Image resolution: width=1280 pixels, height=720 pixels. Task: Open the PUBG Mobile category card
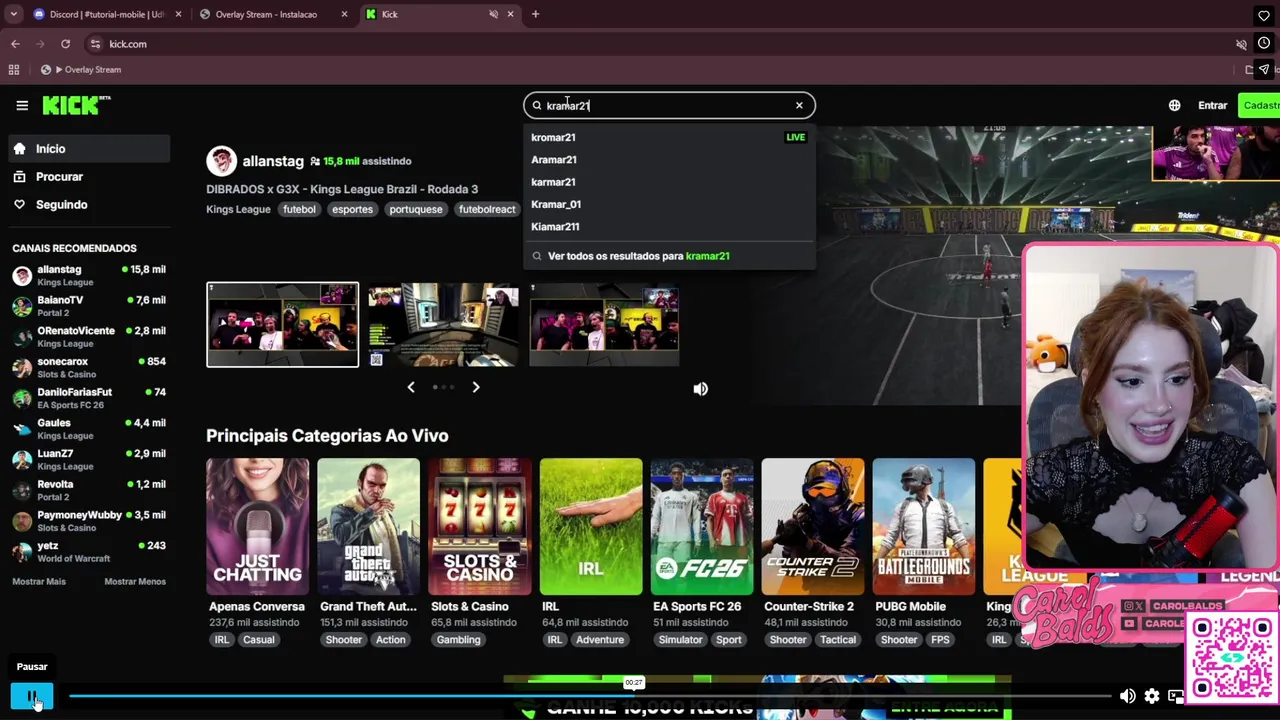point(923,527)
